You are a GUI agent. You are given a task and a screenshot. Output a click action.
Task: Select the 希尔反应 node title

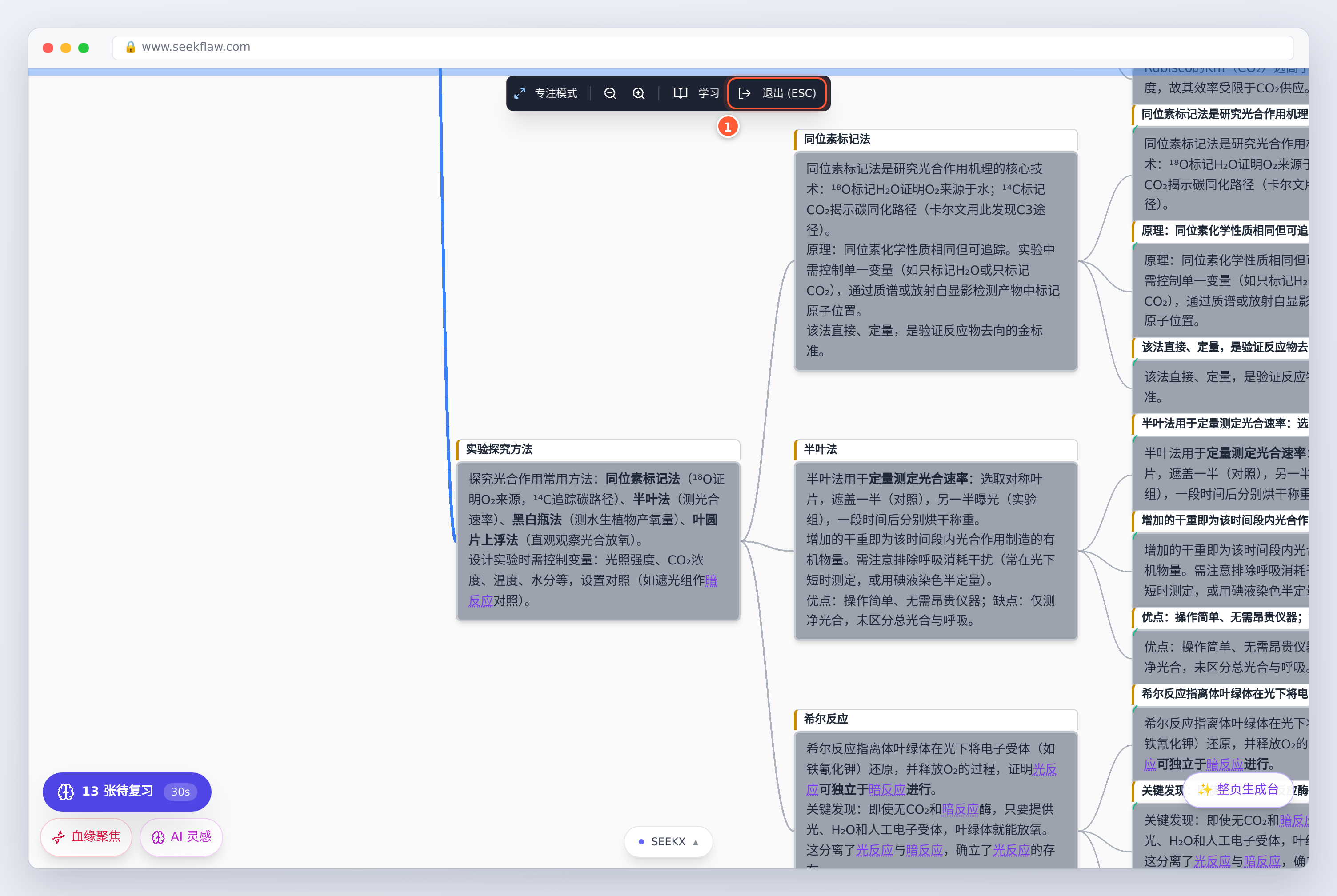coord(826,719)
